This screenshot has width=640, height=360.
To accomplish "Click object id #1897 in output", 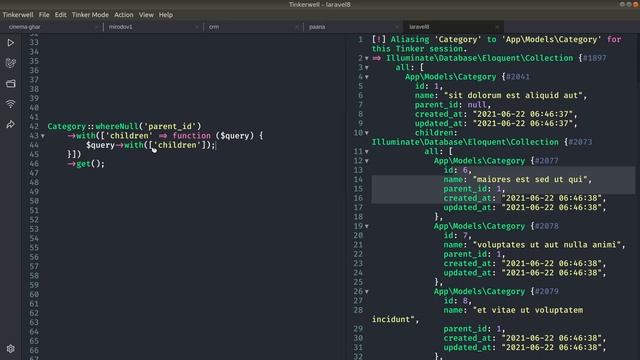I will tap(594, 58).
